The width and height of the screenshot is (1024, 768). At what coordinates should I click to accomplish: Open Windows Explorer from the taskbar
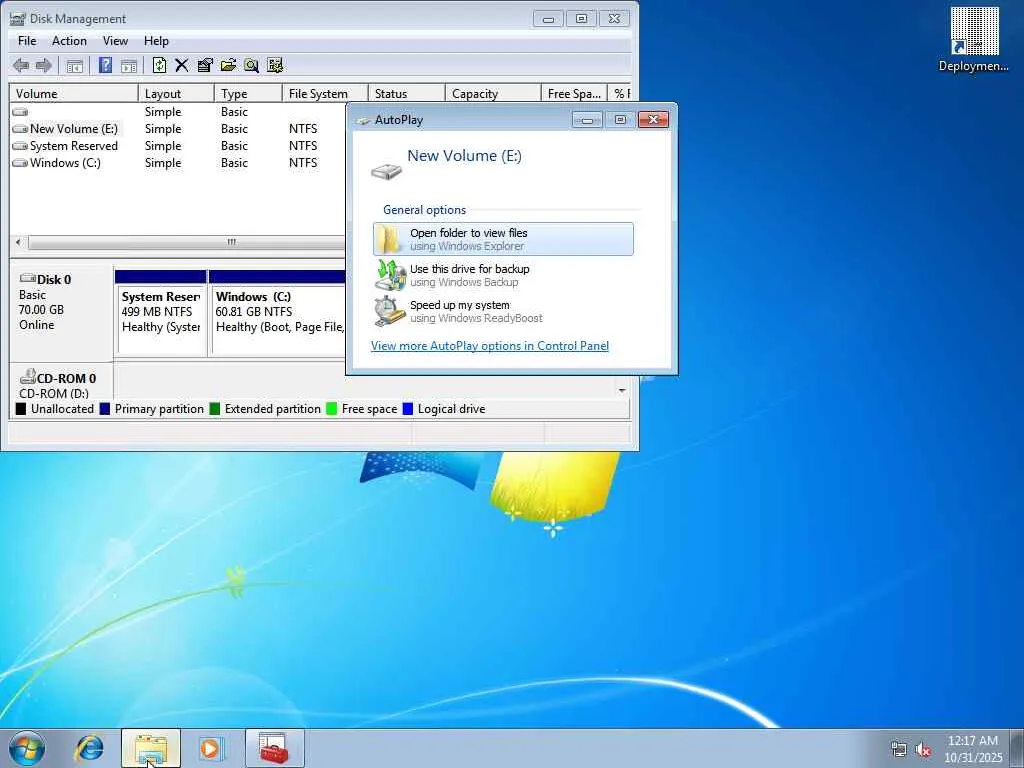tap(150, 748)
